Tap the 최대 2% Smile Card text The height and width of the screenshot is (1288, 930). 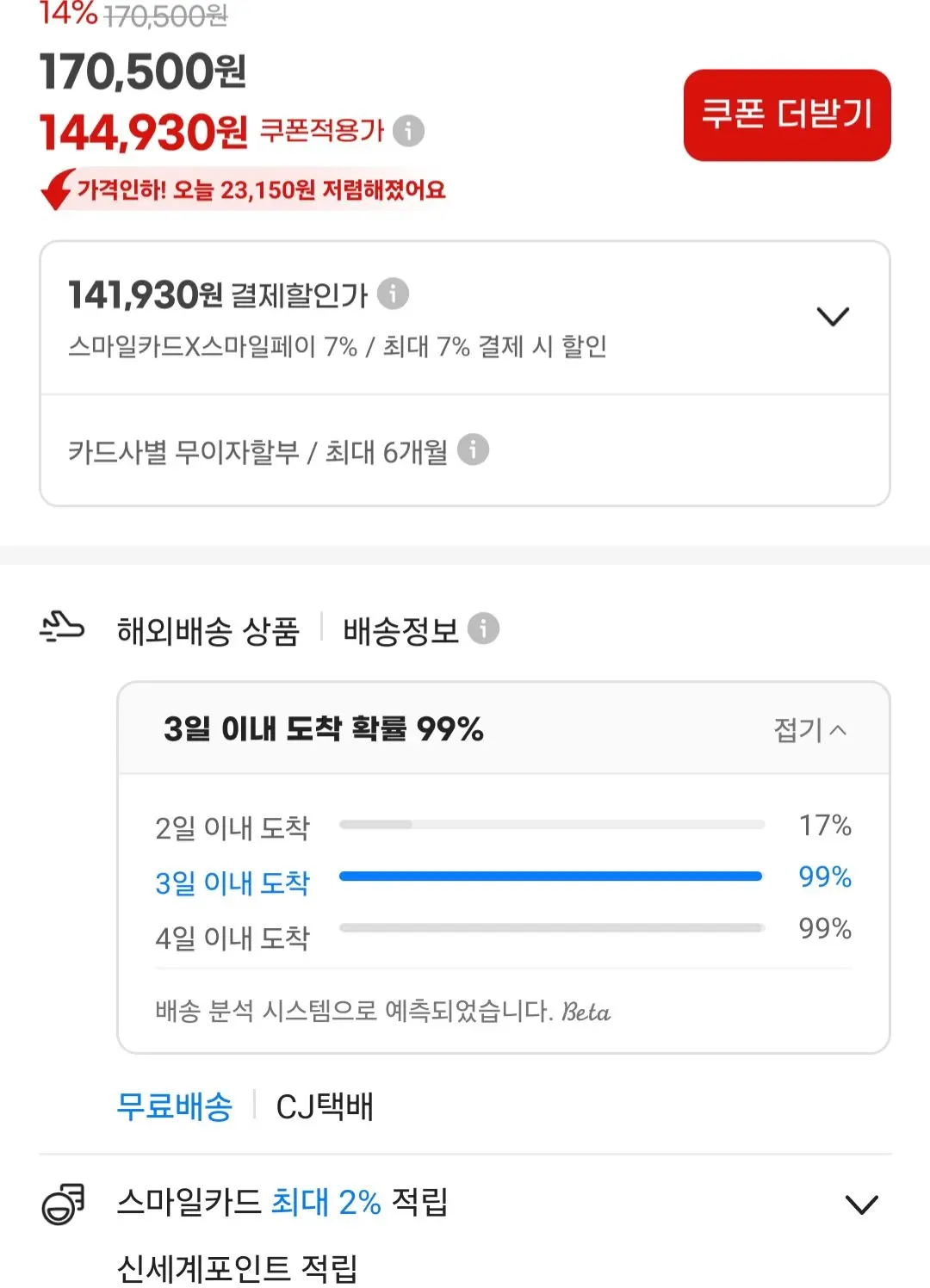[326, 1202]
